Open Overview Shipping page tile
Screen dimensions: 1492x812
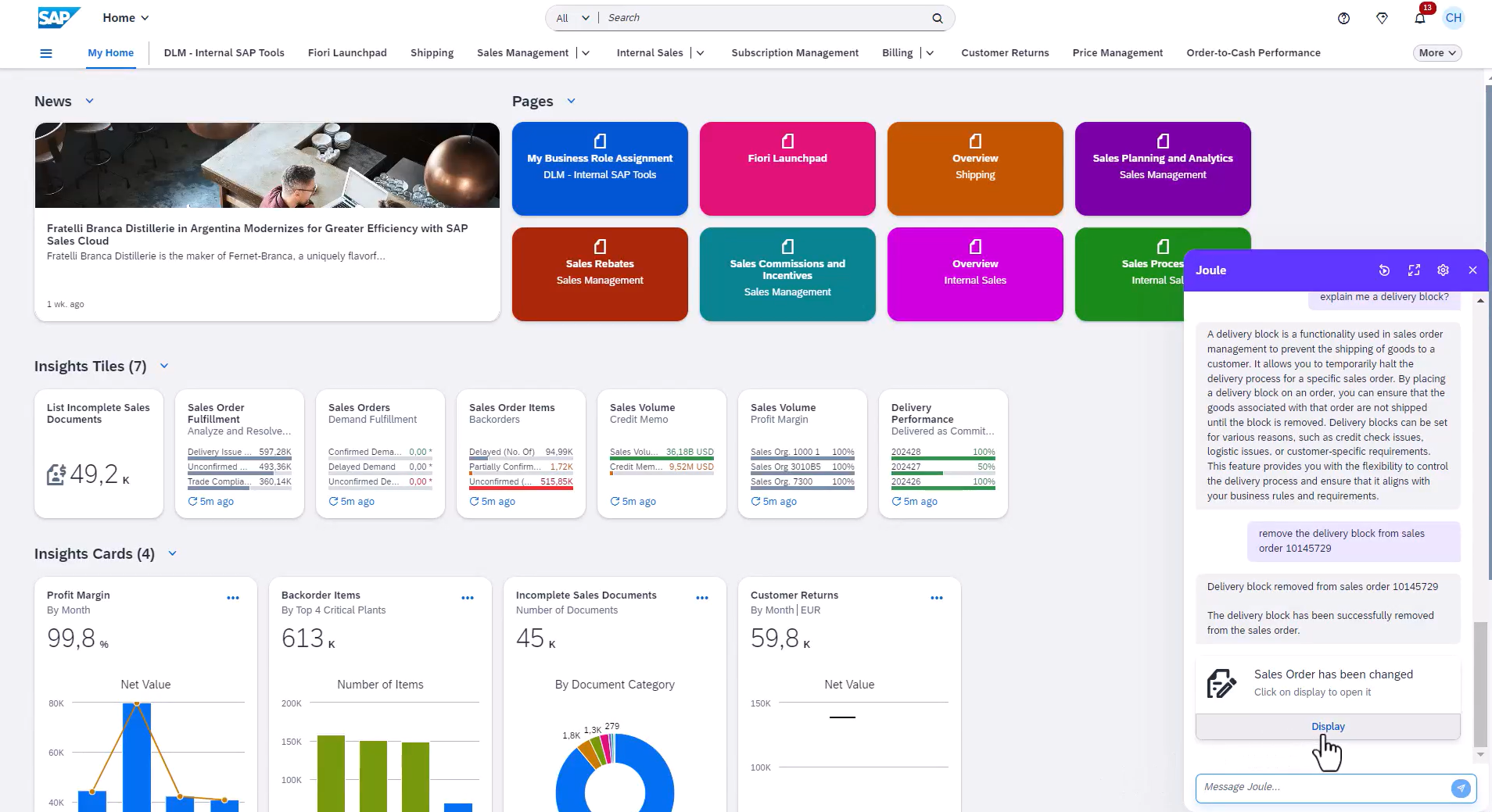975,169
